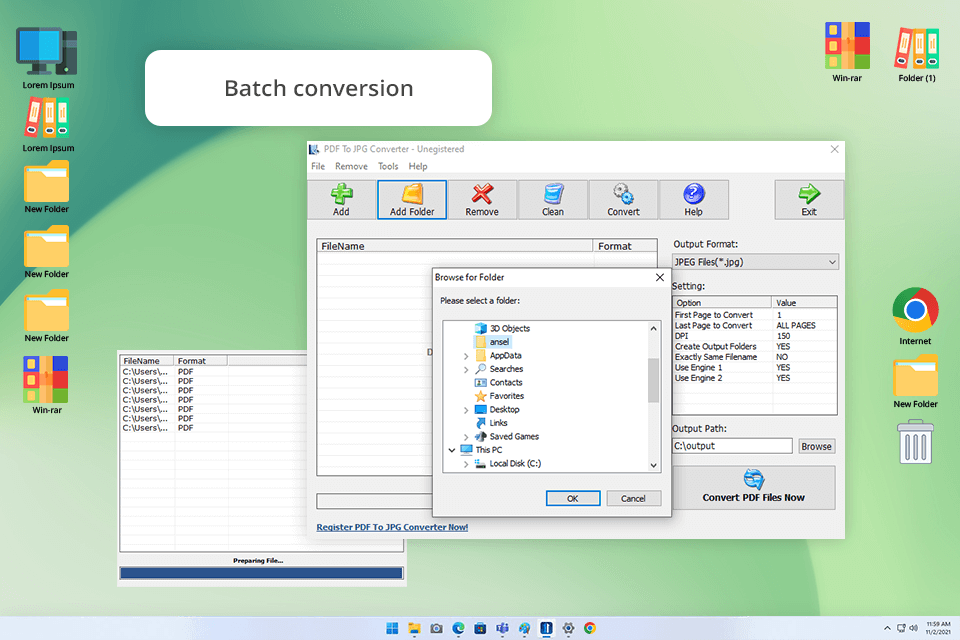The height and width of the screenshot is (640, 960).
Task: Click the green plus Add toolbar button
Action: [341, 200]
